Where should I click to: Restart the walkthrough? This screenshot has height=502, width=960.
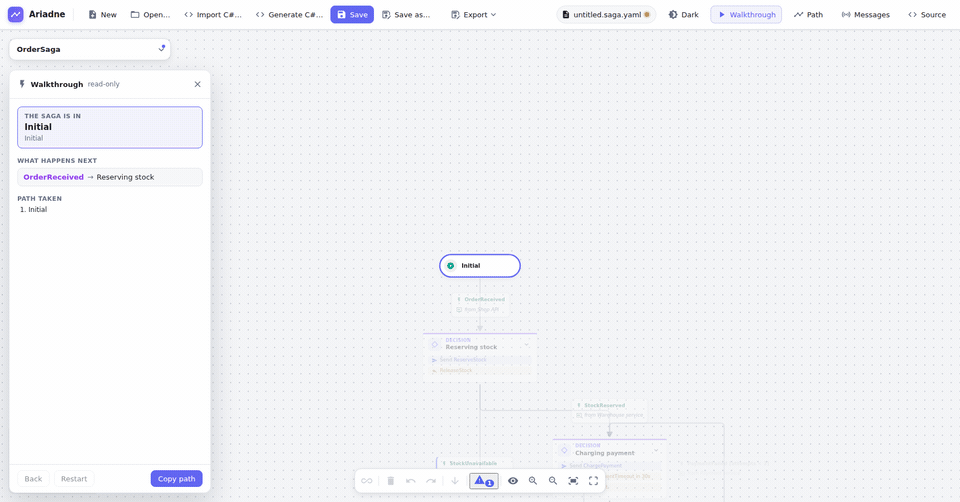pyautogui.click(x=74, y=479)
